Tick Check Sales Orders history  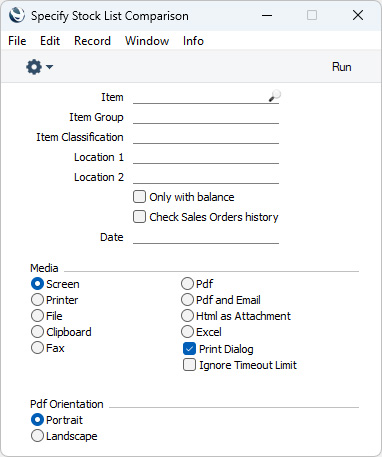[x=139, y=217]
